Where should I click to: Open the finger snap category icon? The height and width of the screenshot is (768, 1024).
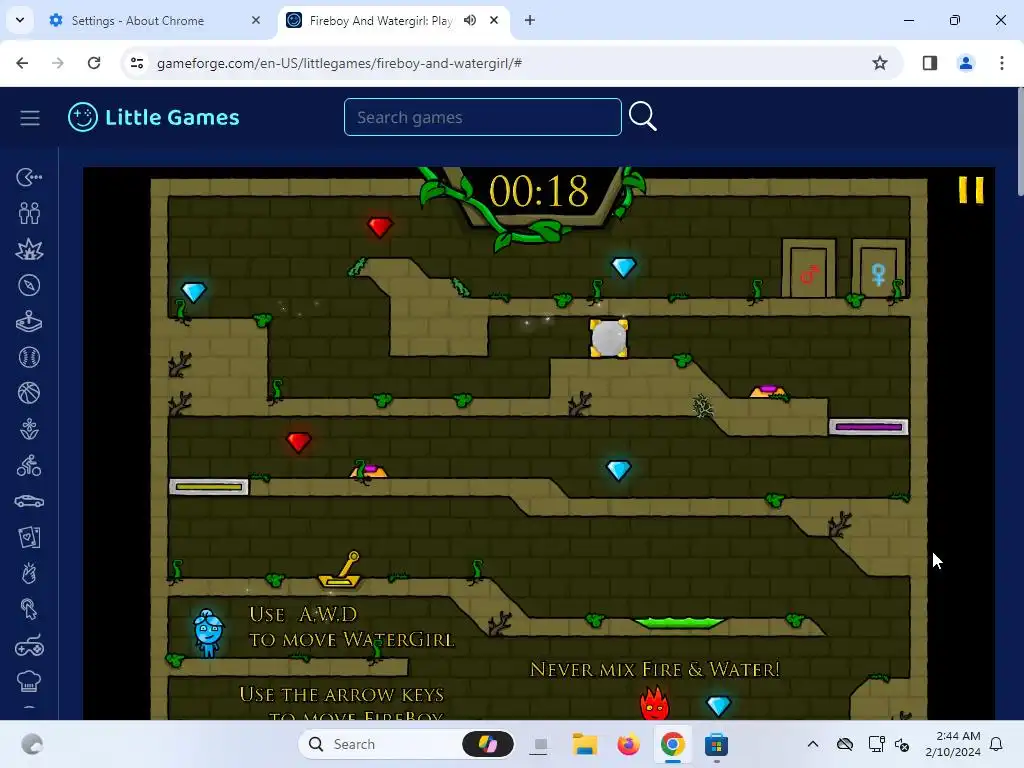tap(29, 573)
